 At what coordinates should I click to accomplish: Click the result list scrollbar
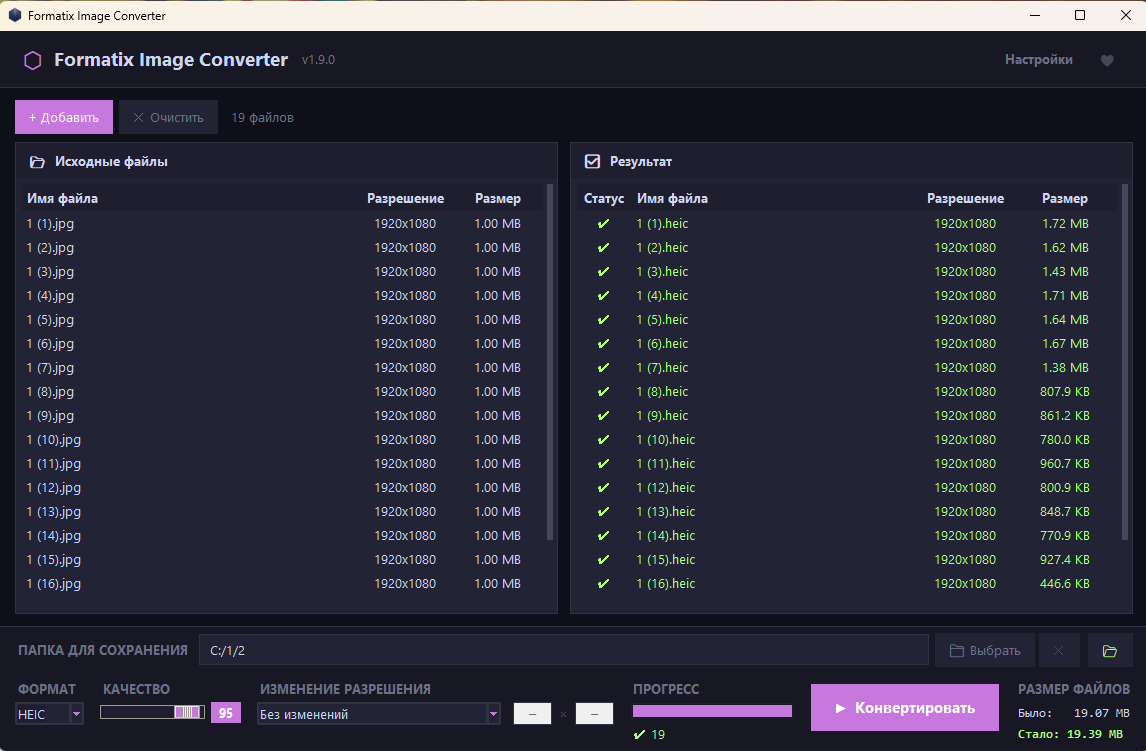click(1125, 362)
